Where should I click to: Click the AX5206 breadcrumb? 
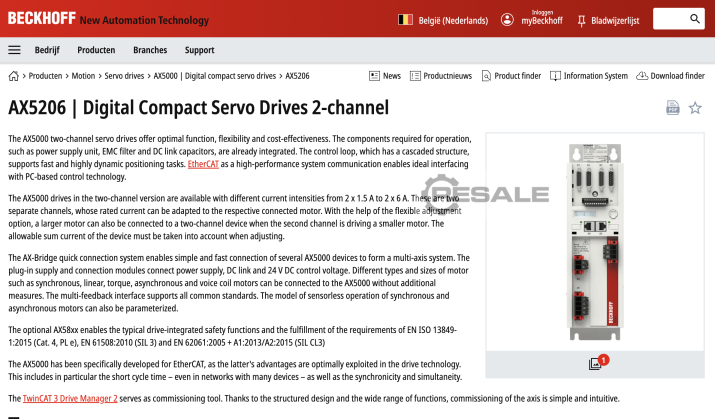point(297,76)
